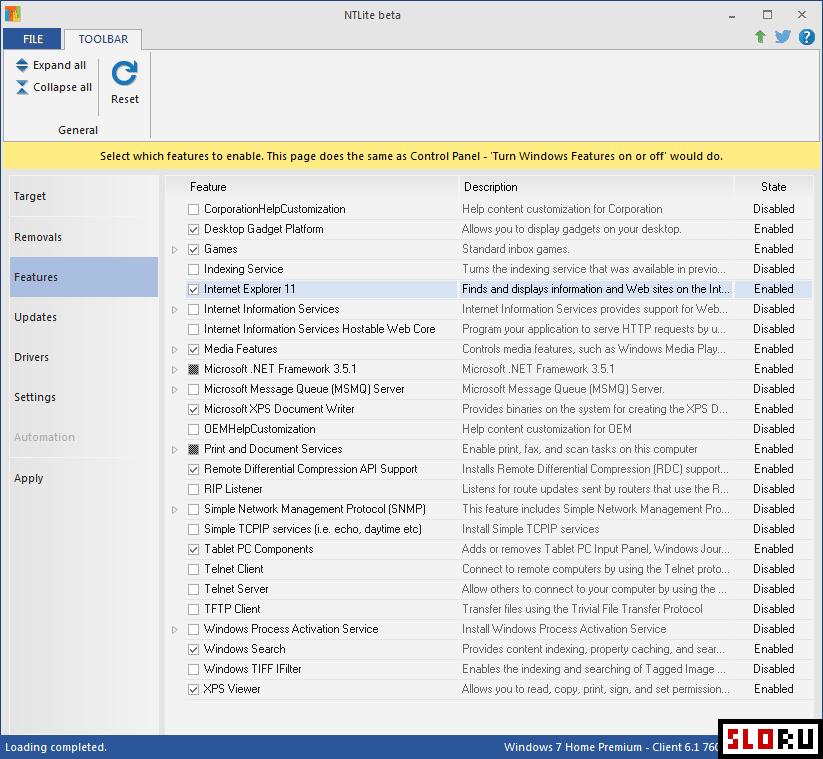
Task: Click the NTLite app icon in title bar
Action: 12,14
